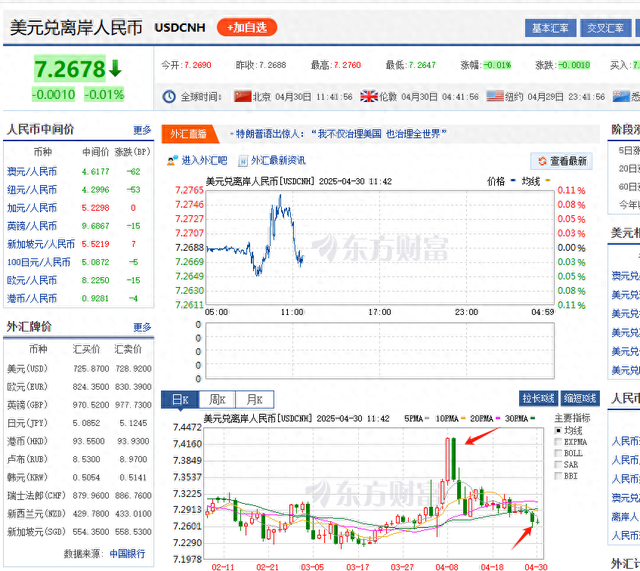640x571 pixels.
Task: Click the 昨收 7.2688 value
Action: 273,65
